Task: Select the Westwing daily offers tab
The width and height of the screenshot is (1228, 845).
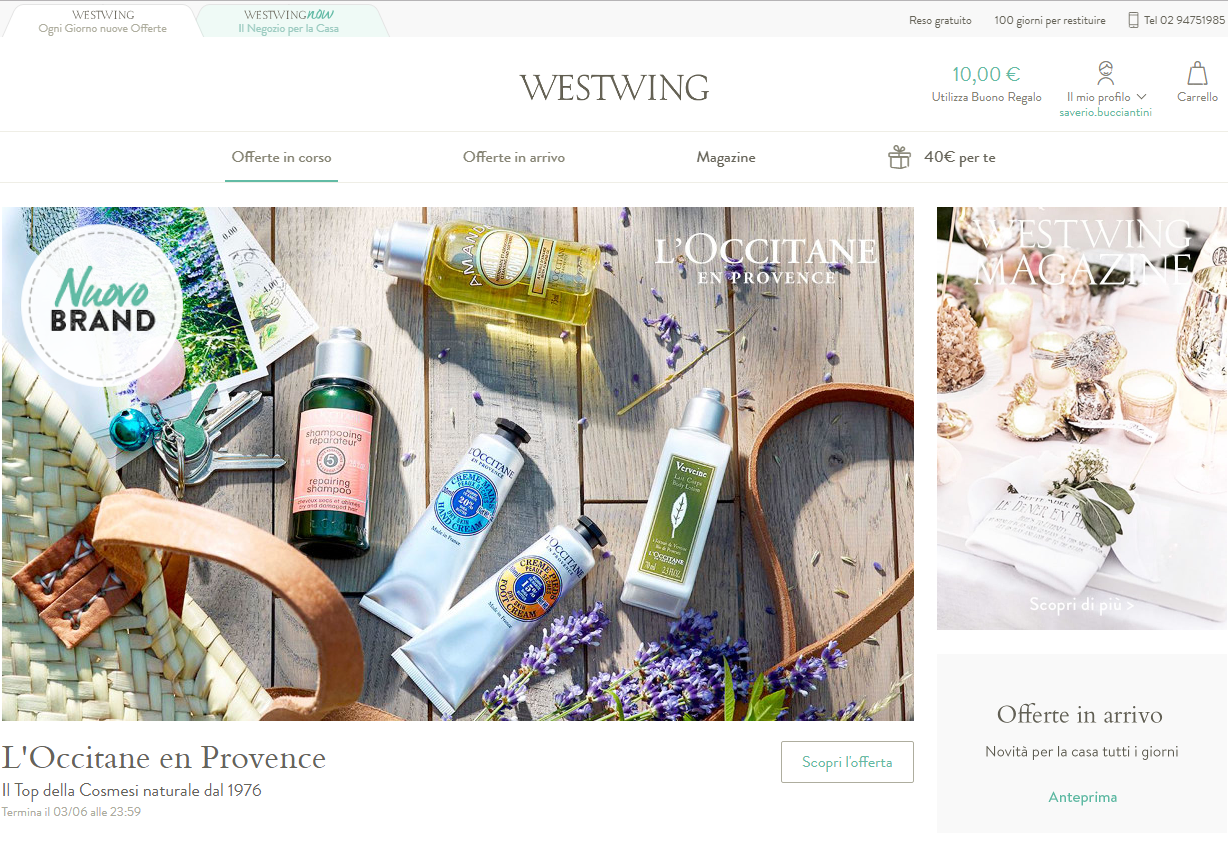Action: [102, 21]
